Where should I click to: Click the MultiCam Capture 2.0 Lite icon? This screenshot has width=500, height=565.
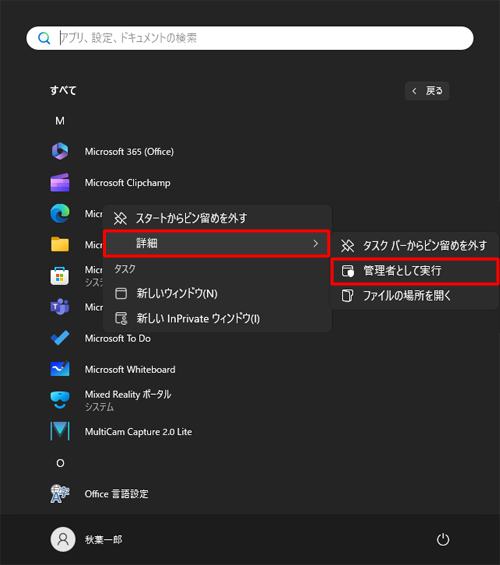tap(60, 431)
